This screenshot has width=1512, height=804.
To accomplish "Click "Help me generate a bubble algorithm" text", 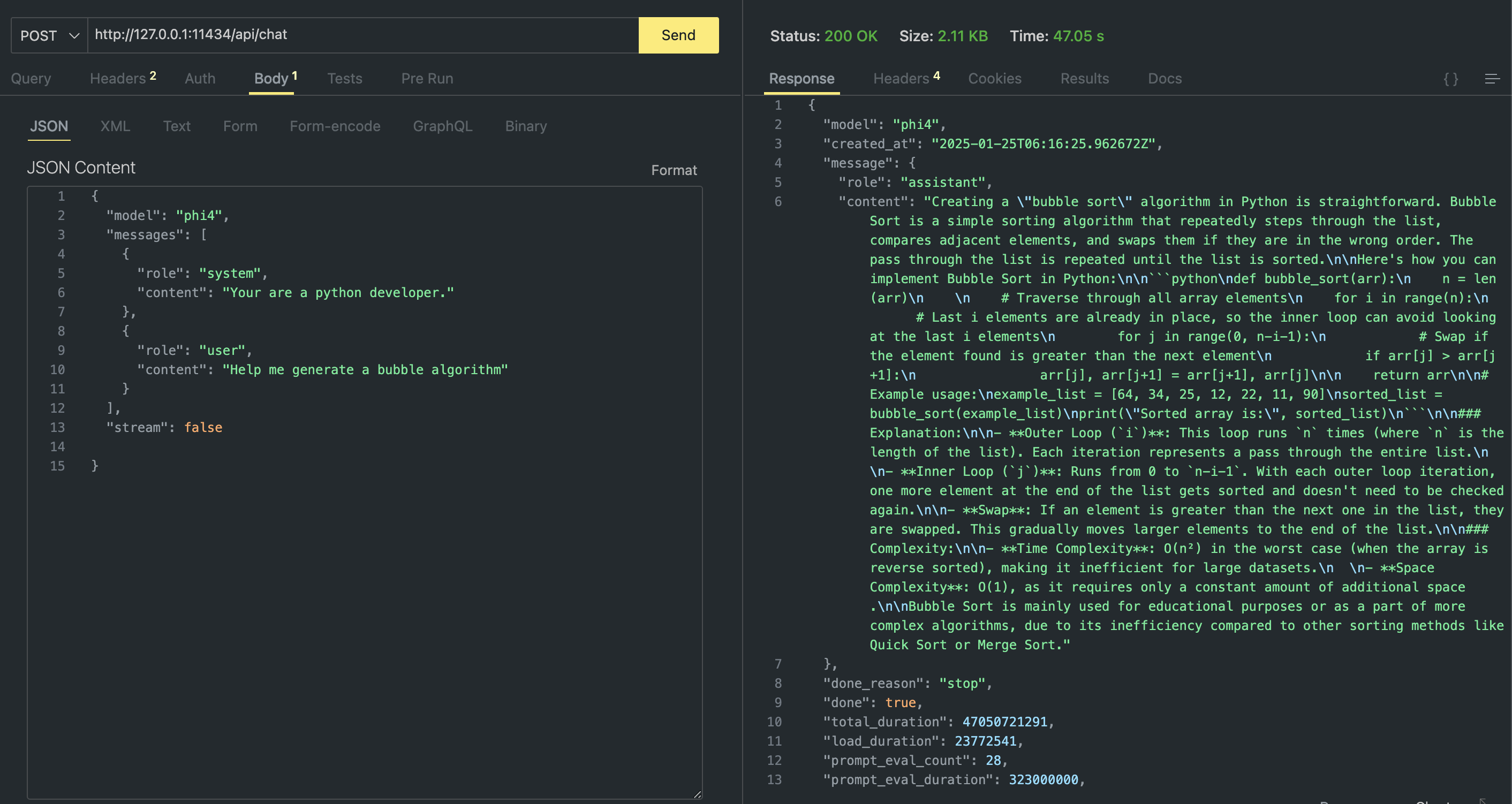I will (x=365, y=370).
